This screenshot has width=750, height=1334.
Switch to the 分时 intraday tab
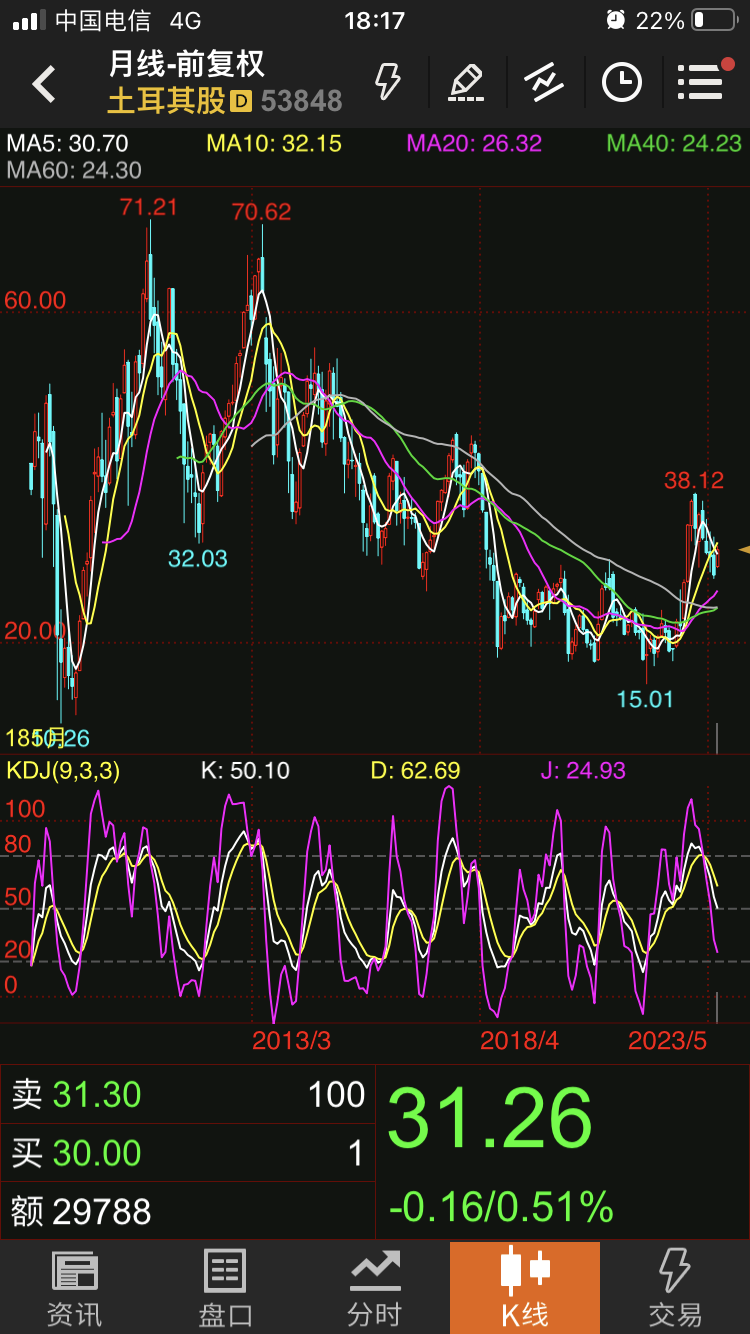375,1288
